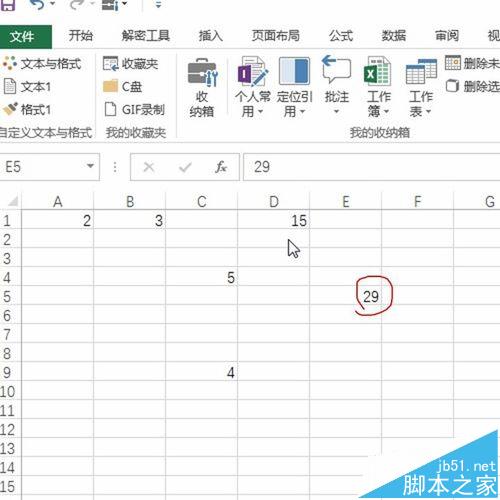The height and width of the screenshot is (500, 500).
Task: Switch to the 公式 tab
Action: (341, 35)
